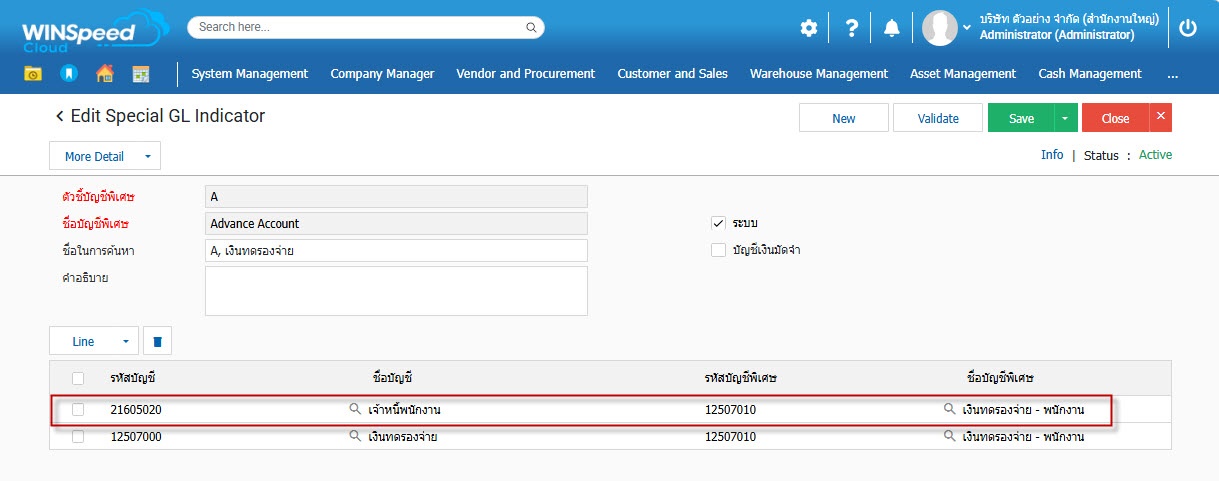Enable the บัญชีเงินมัดจำ checkbox
Image resolution: width=1219 pixels, height=481 pixels.
pyautogui.click(x=718, y=250)
